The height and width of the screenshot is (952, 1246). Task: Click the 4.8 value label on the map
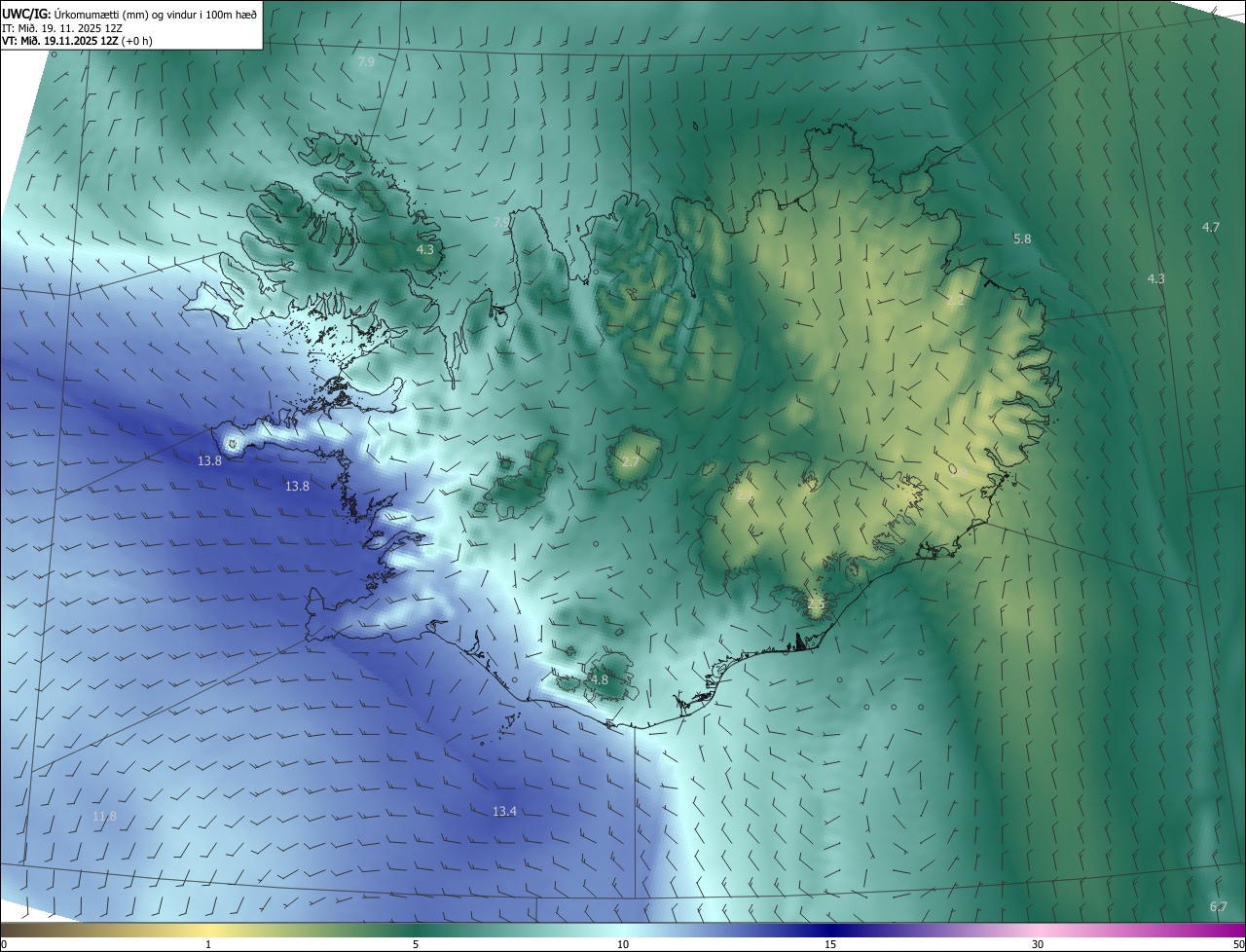coord(599,679)
